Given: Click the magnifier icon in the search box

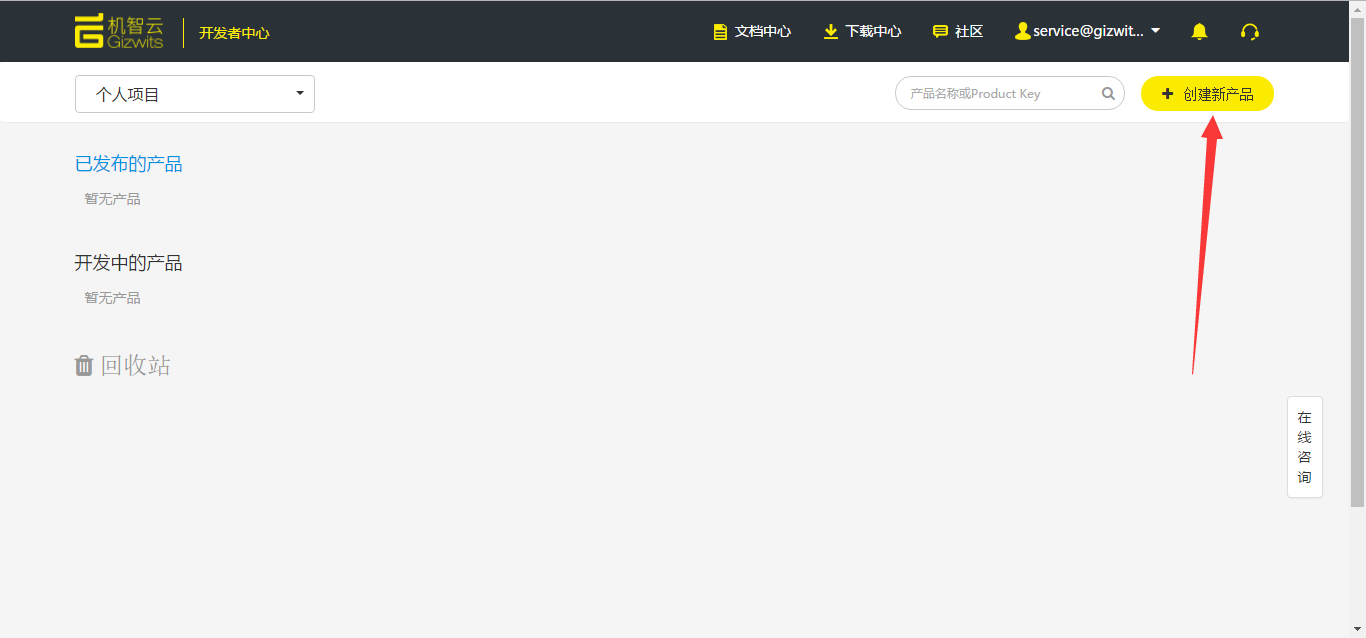Looking at the screenshot, I should tap(1108, 92).
